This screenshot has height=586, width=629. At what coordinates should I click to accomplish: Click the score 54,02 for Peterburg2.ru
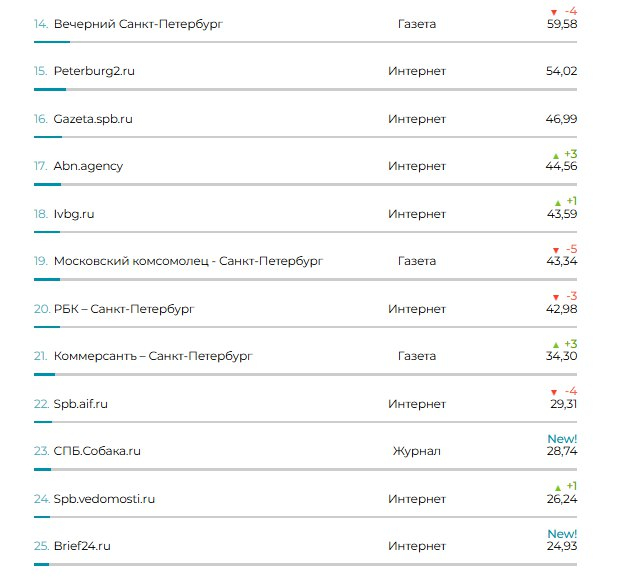(x=561, y=71)
